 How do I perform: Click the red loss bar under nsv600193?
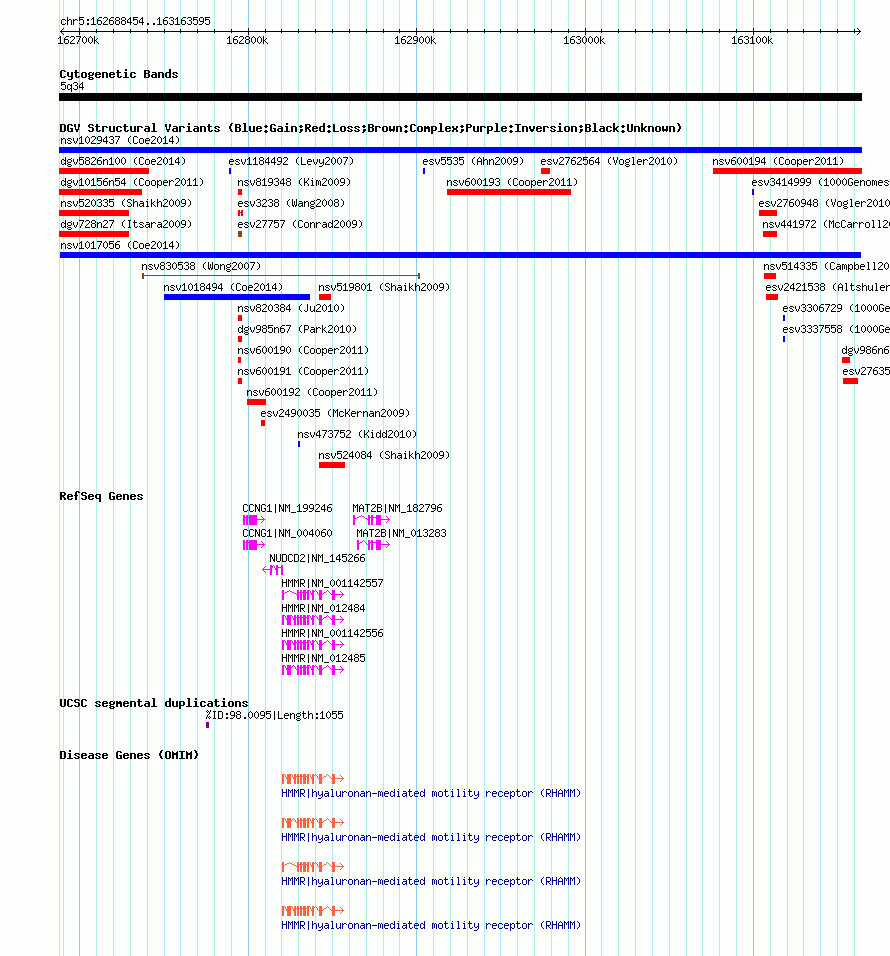point(509,192)
